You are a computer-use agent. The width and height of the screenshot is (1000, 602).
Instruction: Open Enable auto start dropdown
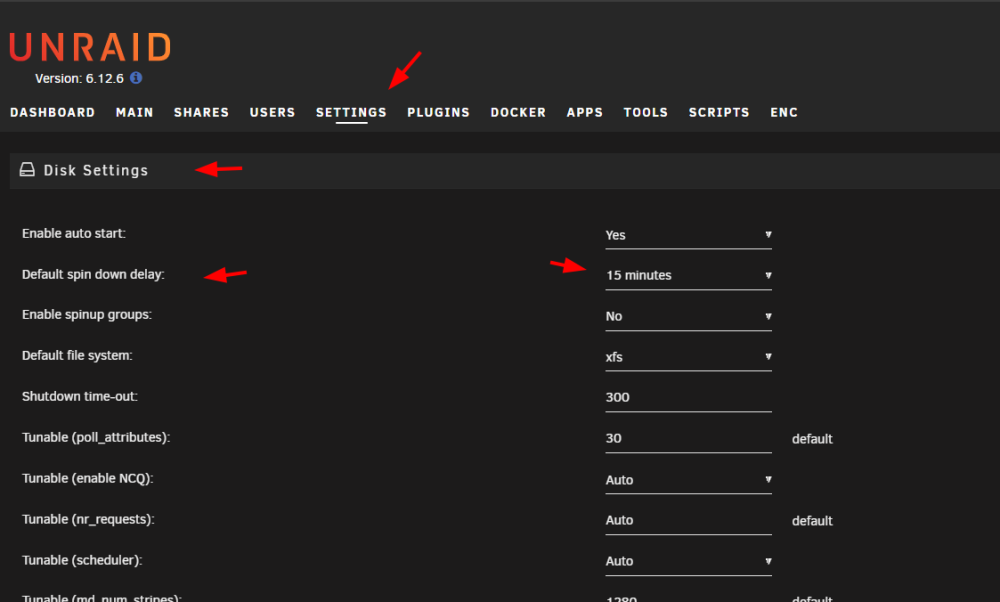[688, 235]
